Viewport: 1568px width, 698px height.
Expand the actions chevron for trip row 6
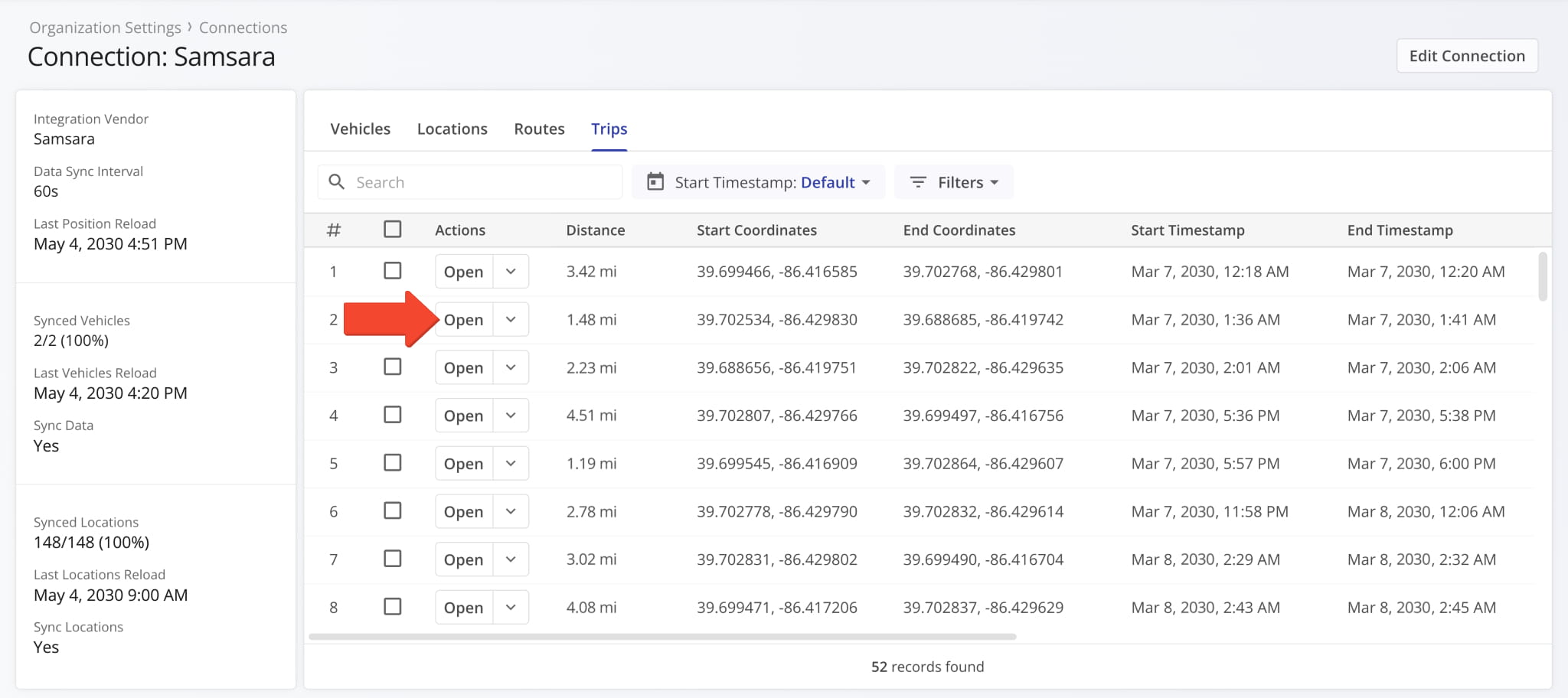pyautogui.click(x=511, y=510)
